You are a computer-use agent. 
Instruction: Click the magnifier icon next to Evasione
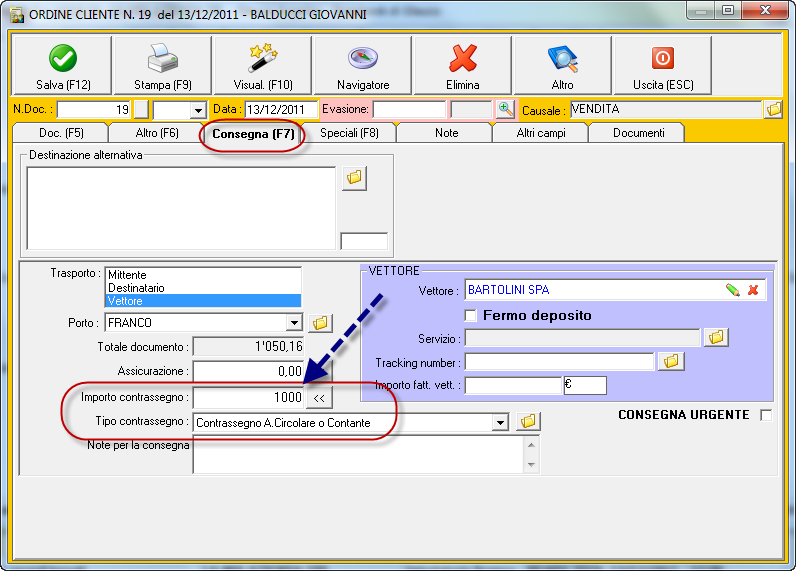[x=505, y=109]
